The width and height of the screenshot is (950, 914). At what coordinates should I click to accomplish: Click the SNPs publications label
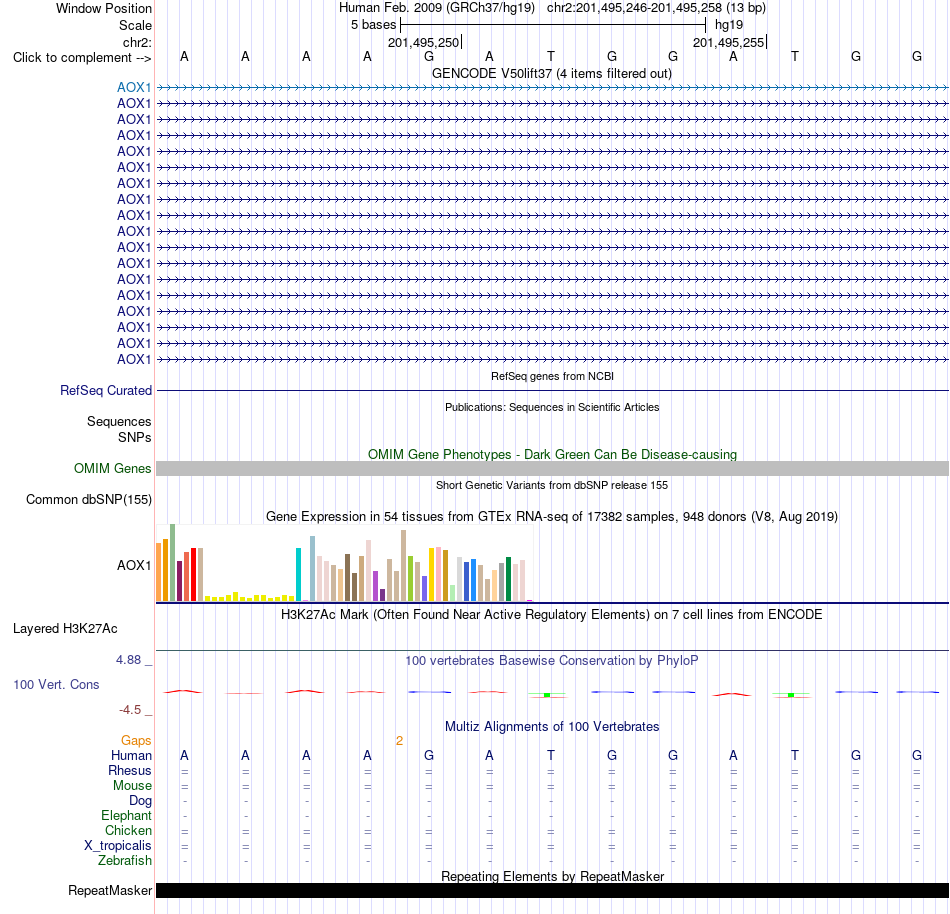coord(135,437)
